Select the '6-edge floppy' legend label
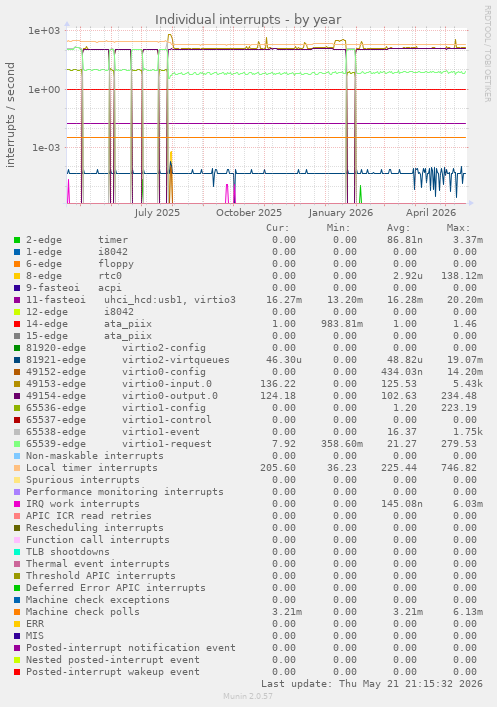The width and height of the screenshot is (497, 707). pyautogui.click(x=80, y=264)
